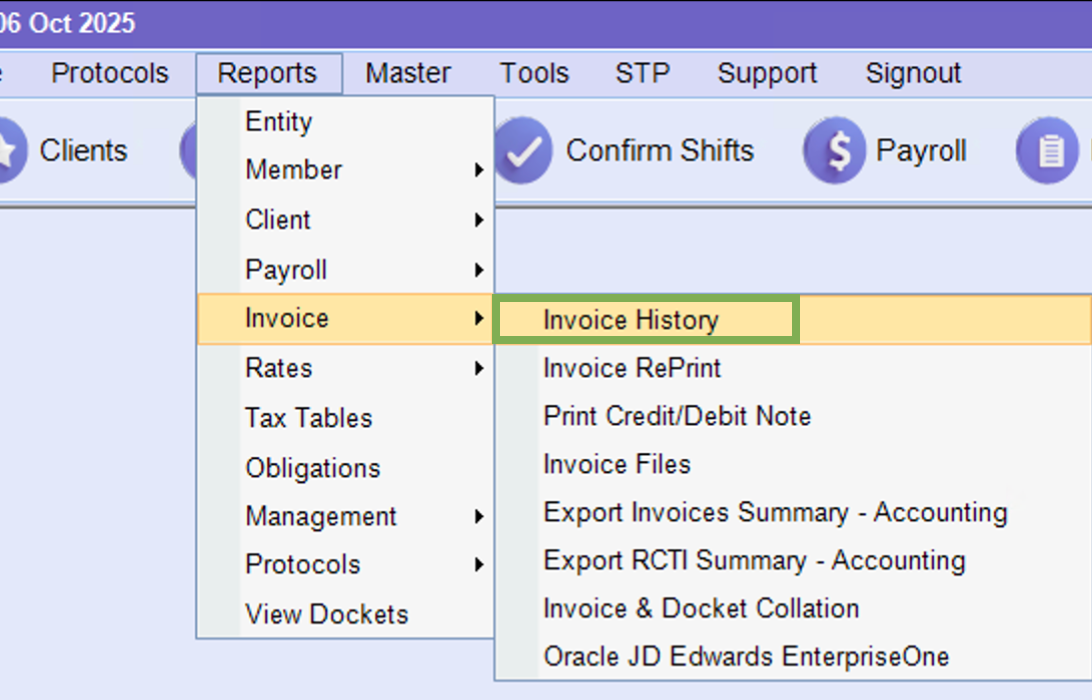
Task: Open the Tools menu
Action: (534, 73)
